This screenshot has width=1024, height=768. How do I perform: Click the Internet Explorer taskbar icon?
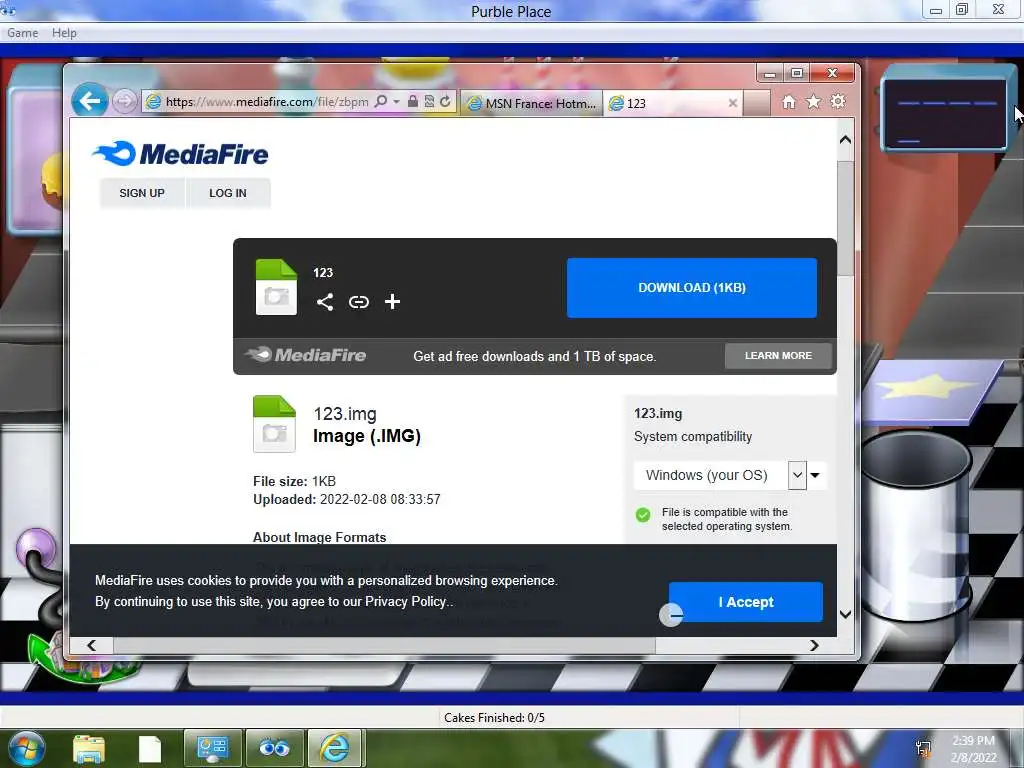(334, 748)
